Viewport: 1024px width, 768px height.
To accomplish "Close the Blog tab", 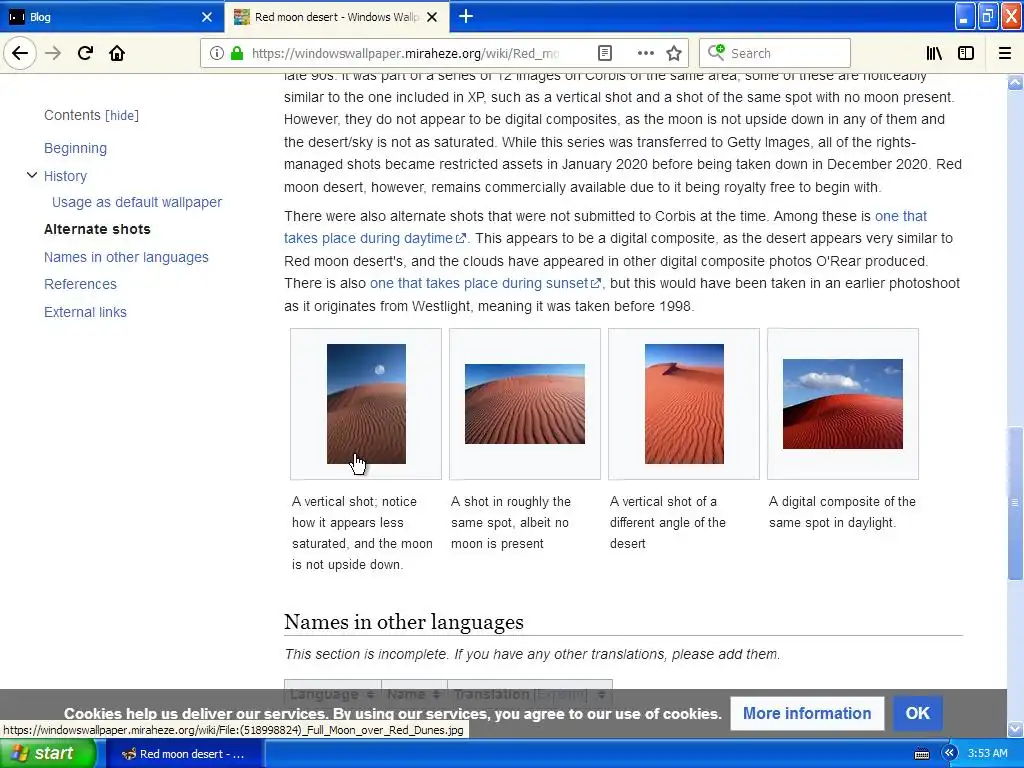I will [206, 17].
